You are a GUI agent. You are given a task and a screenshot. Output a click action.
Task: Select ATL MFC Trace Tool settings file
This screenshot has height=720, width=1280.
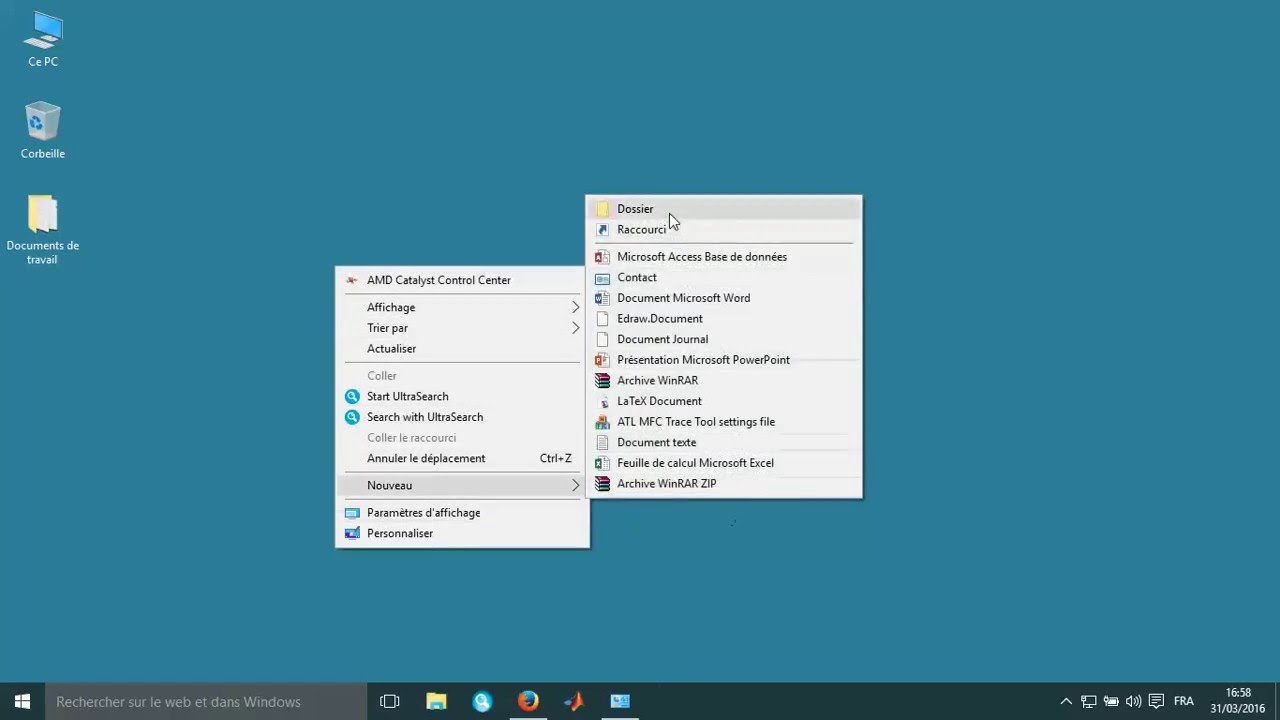[723, 422]
